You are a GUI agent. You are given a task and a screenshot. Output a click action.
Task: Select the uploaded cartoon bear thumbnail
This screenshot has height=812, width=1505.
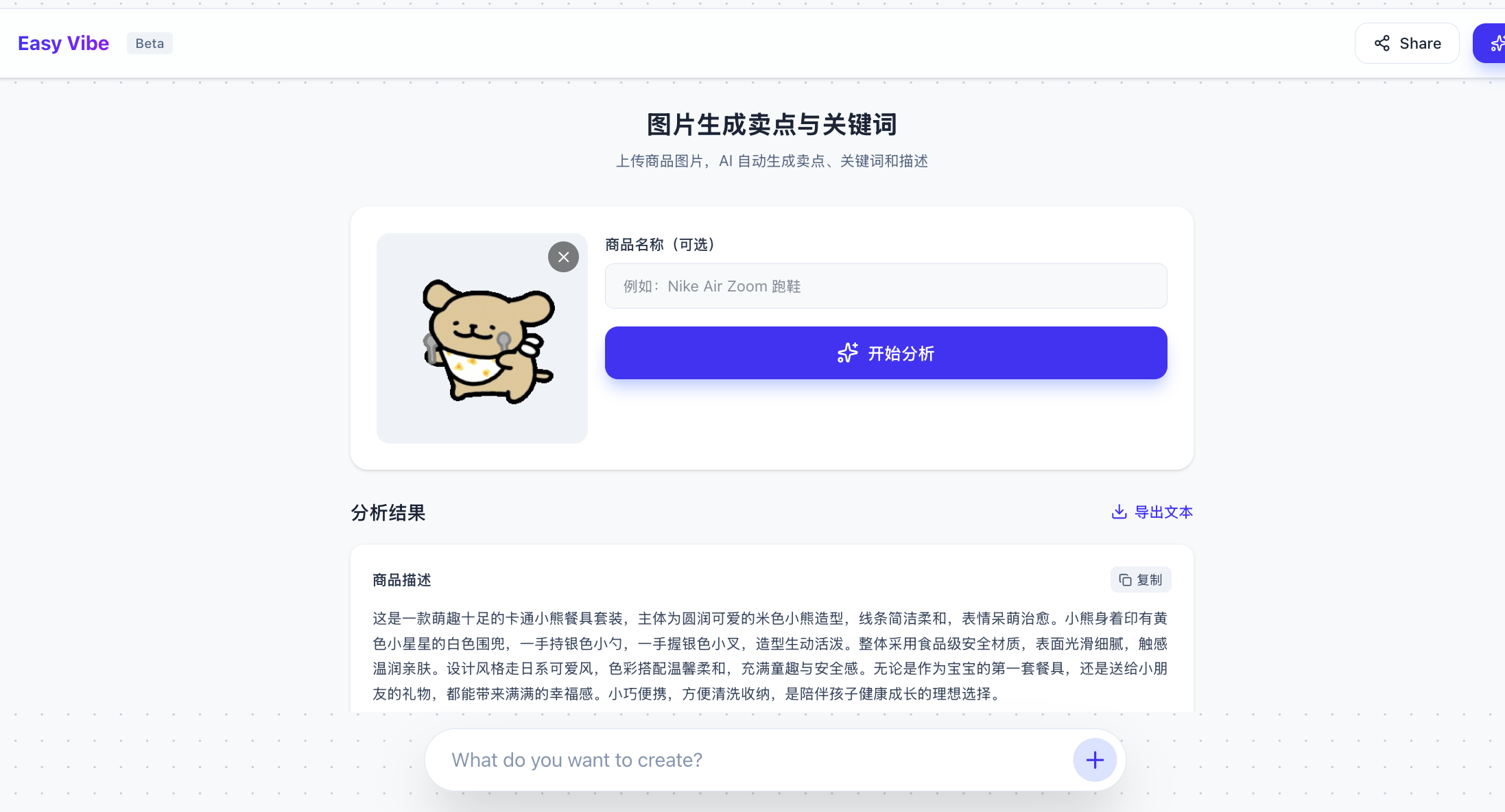coord(482,338)
